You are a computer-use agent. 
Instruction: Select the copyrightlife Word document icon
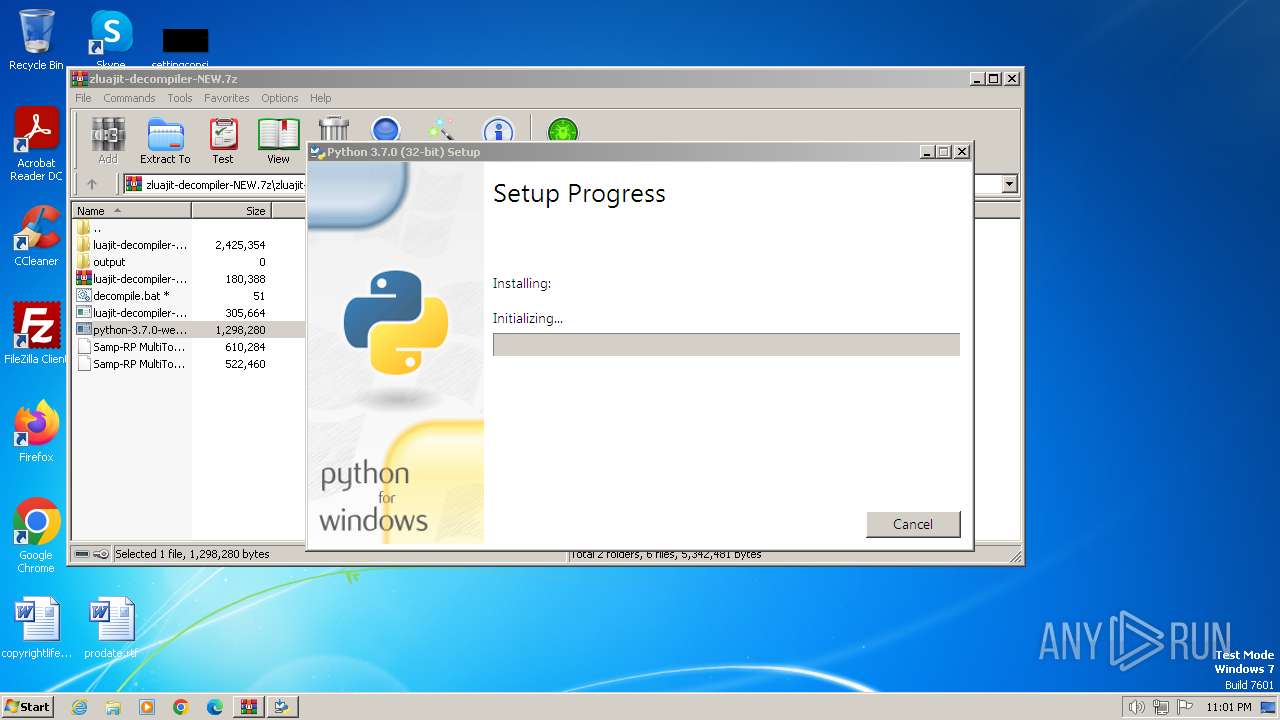[x=36, y=628]
